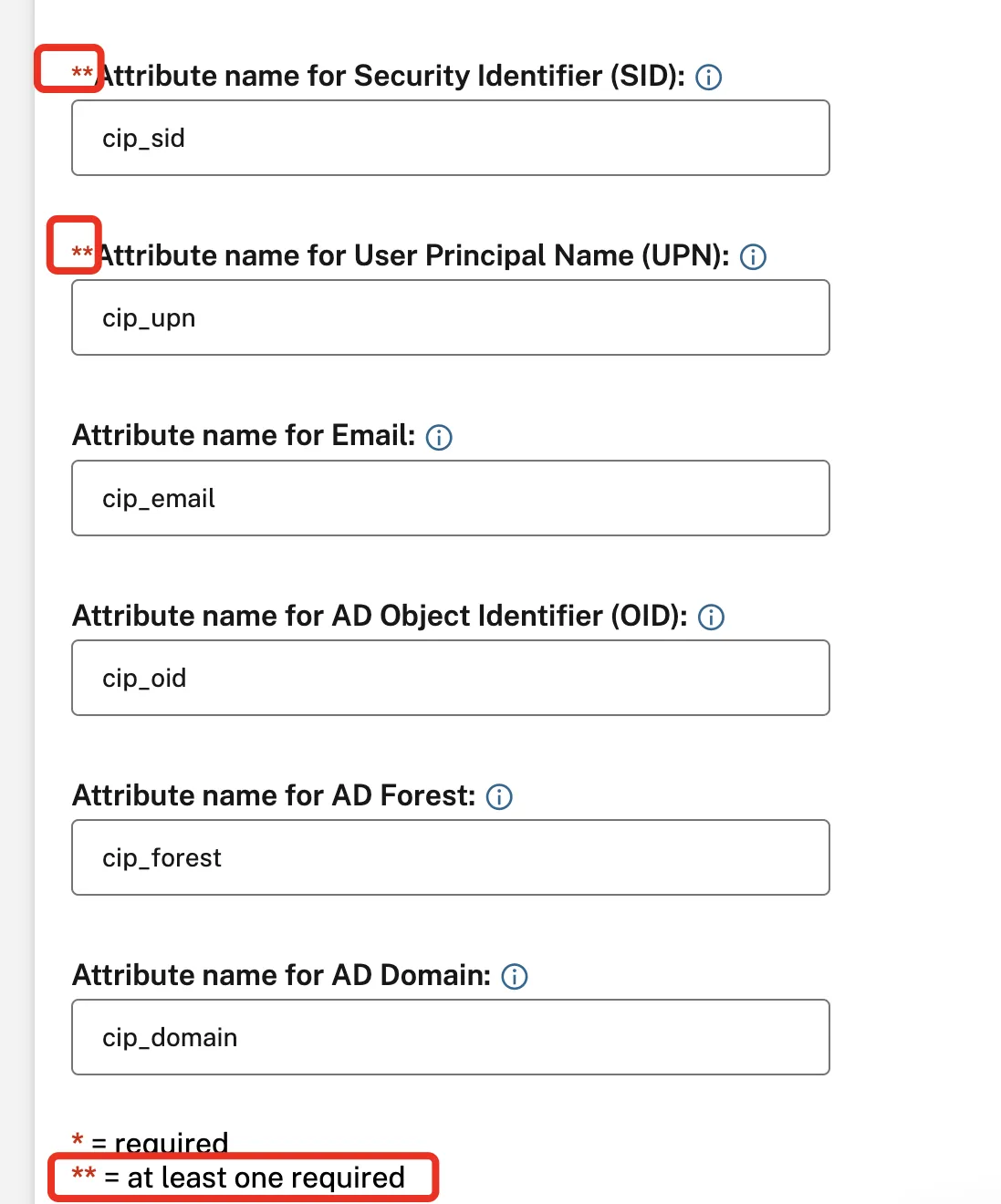Open info icon beside User Principal Name (UPN)
1001x1204 pixels.
tap(753, 257)
